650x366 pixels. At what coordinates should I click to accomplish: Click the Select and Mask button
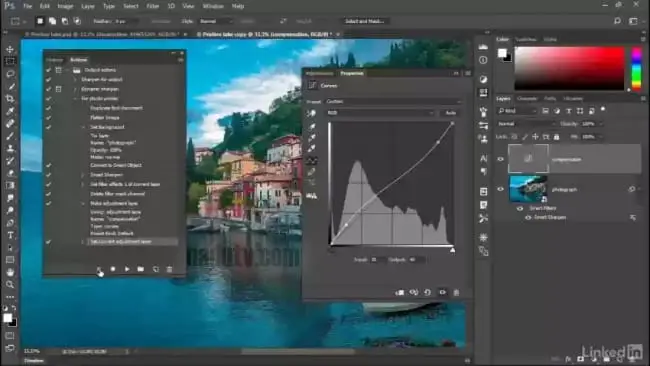364,21
